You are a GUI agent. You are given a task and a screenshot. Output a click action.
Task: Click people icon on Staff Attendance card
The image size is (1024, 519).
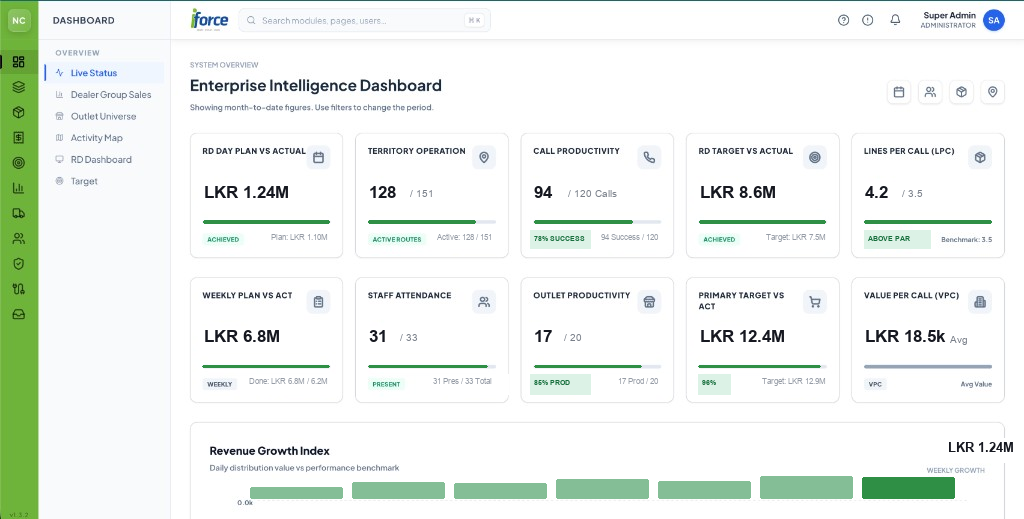click(484, 302)
